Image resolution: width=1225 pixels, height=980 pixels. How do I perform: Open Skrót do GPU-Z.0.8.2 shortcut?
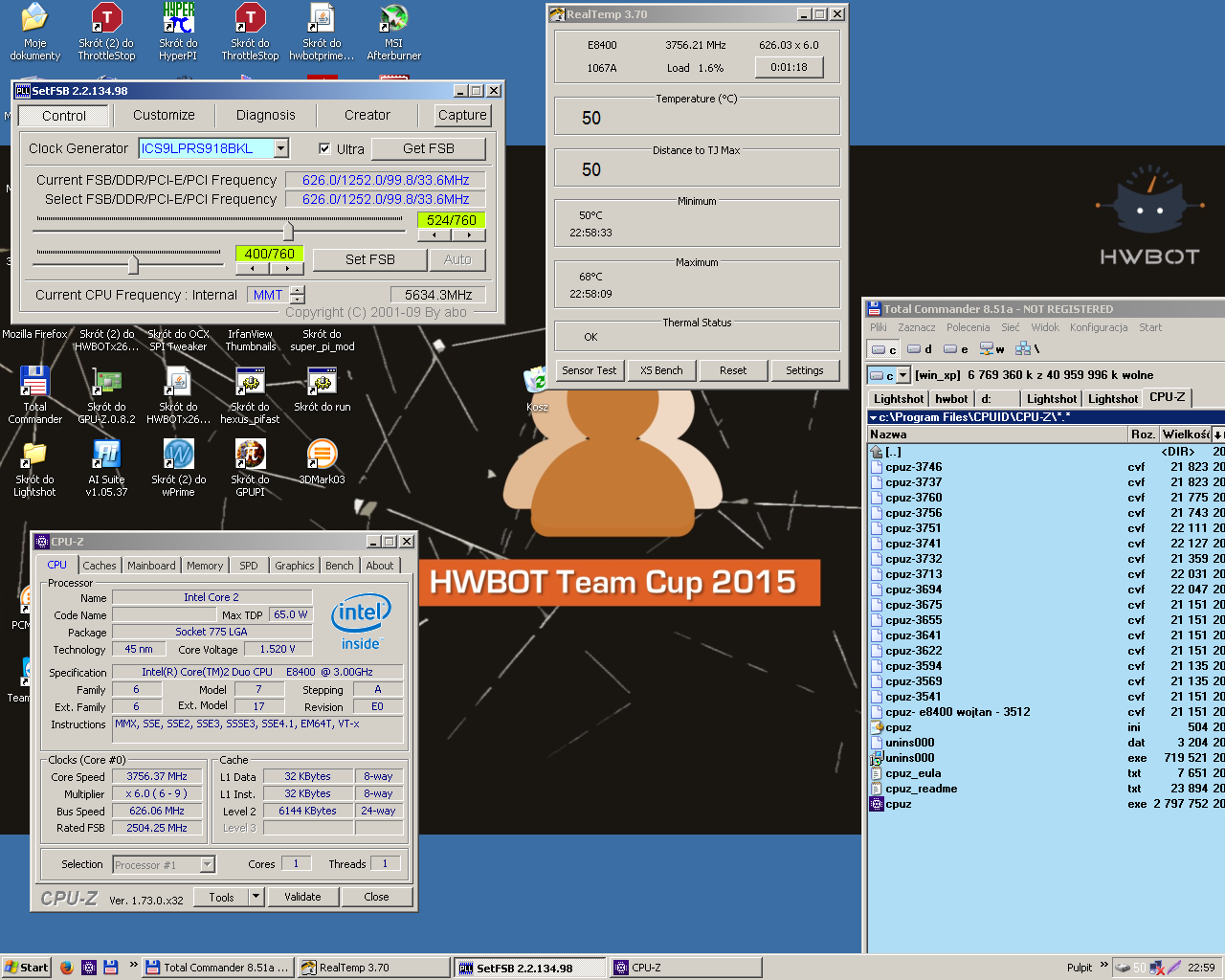click(x=106, y=394)
